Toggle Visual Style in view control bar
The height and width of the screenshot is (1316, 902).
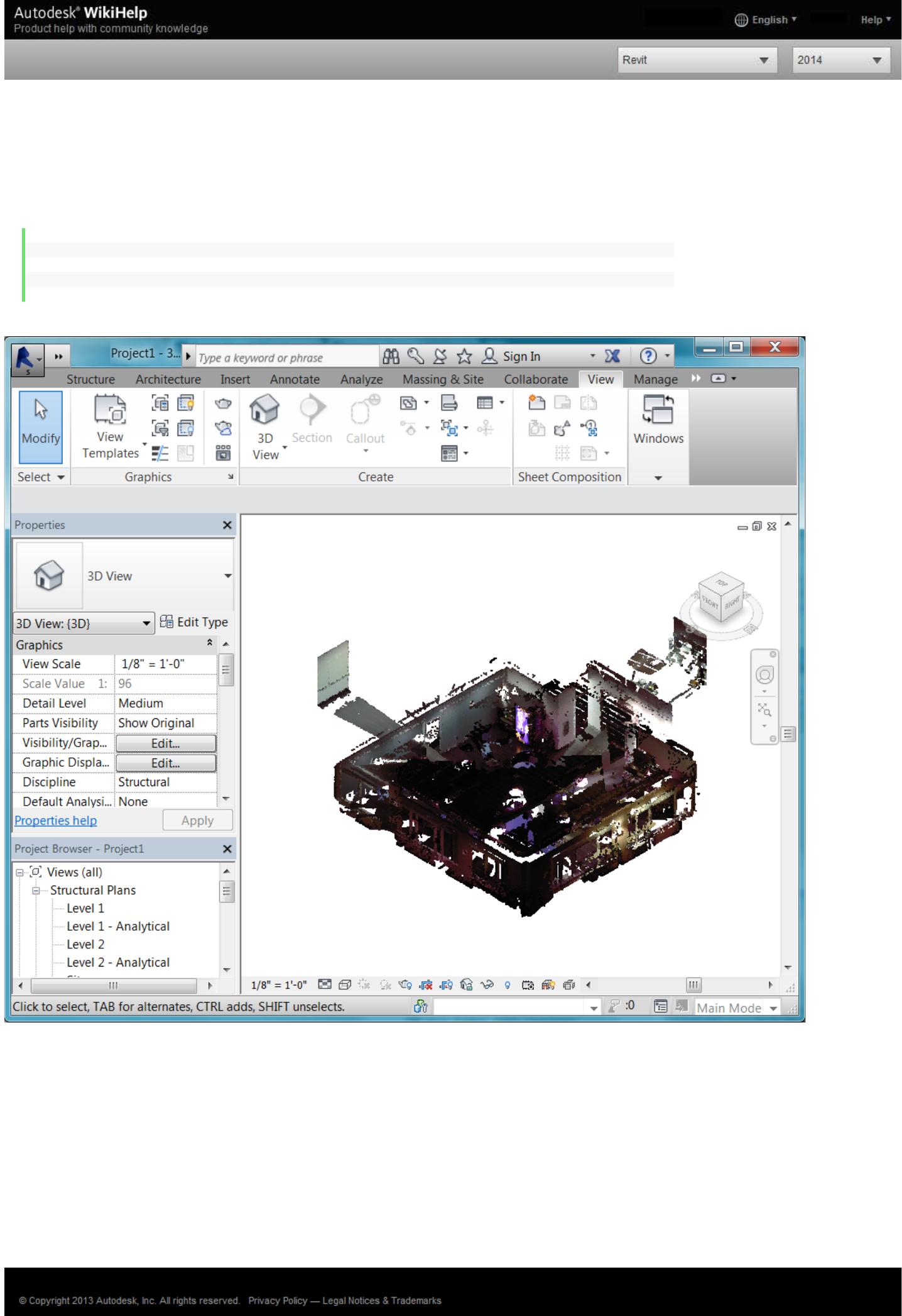[344, 985]
